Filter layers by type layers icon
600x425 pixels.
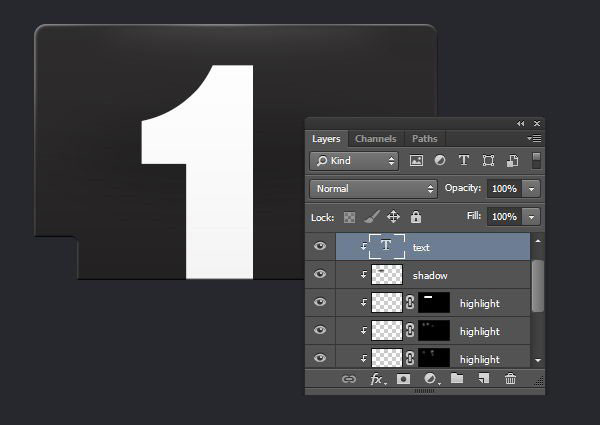click(x=464, y=160)
